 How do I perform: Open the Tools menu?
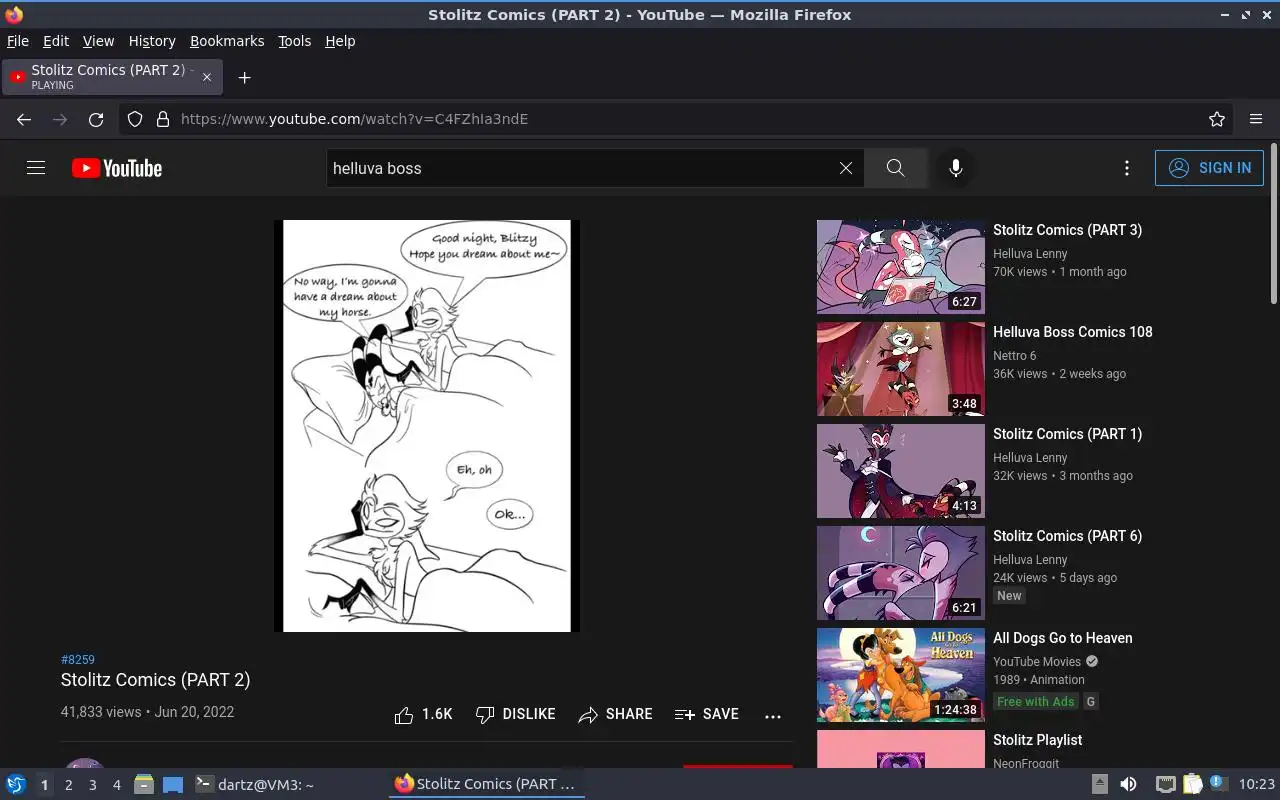[294, 41]
